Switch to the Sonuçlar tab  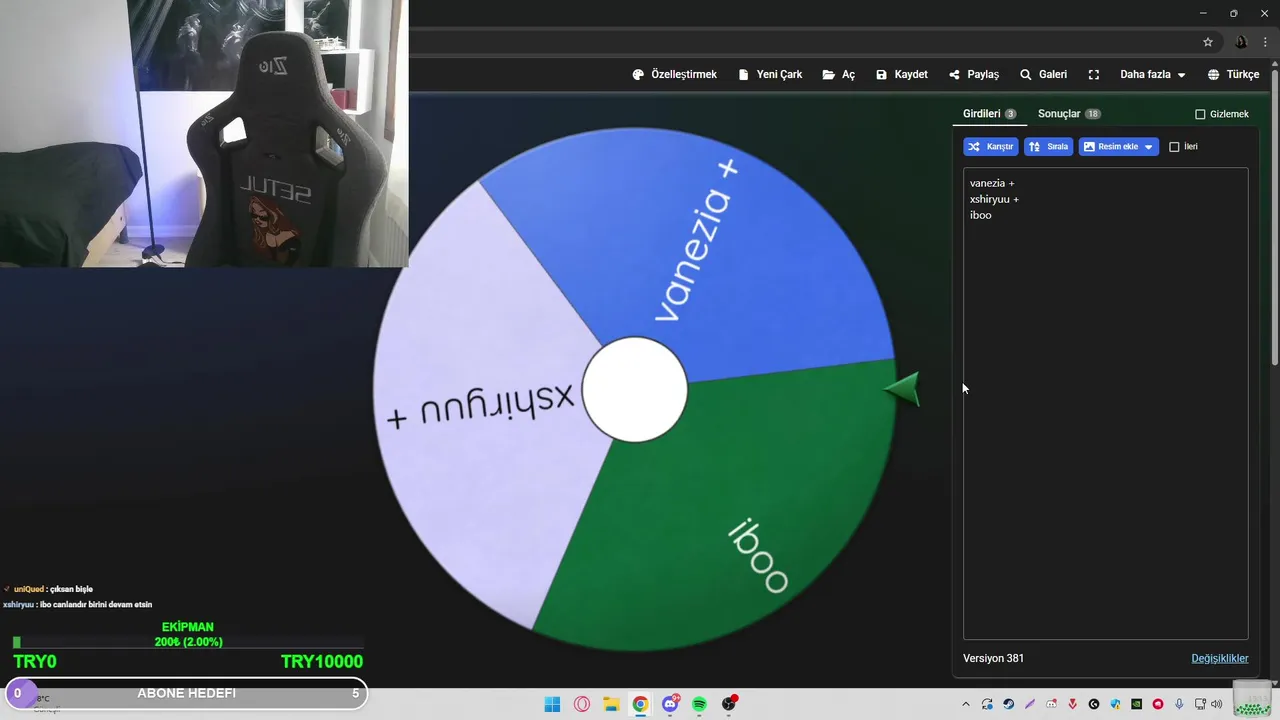pos(1069,114)
